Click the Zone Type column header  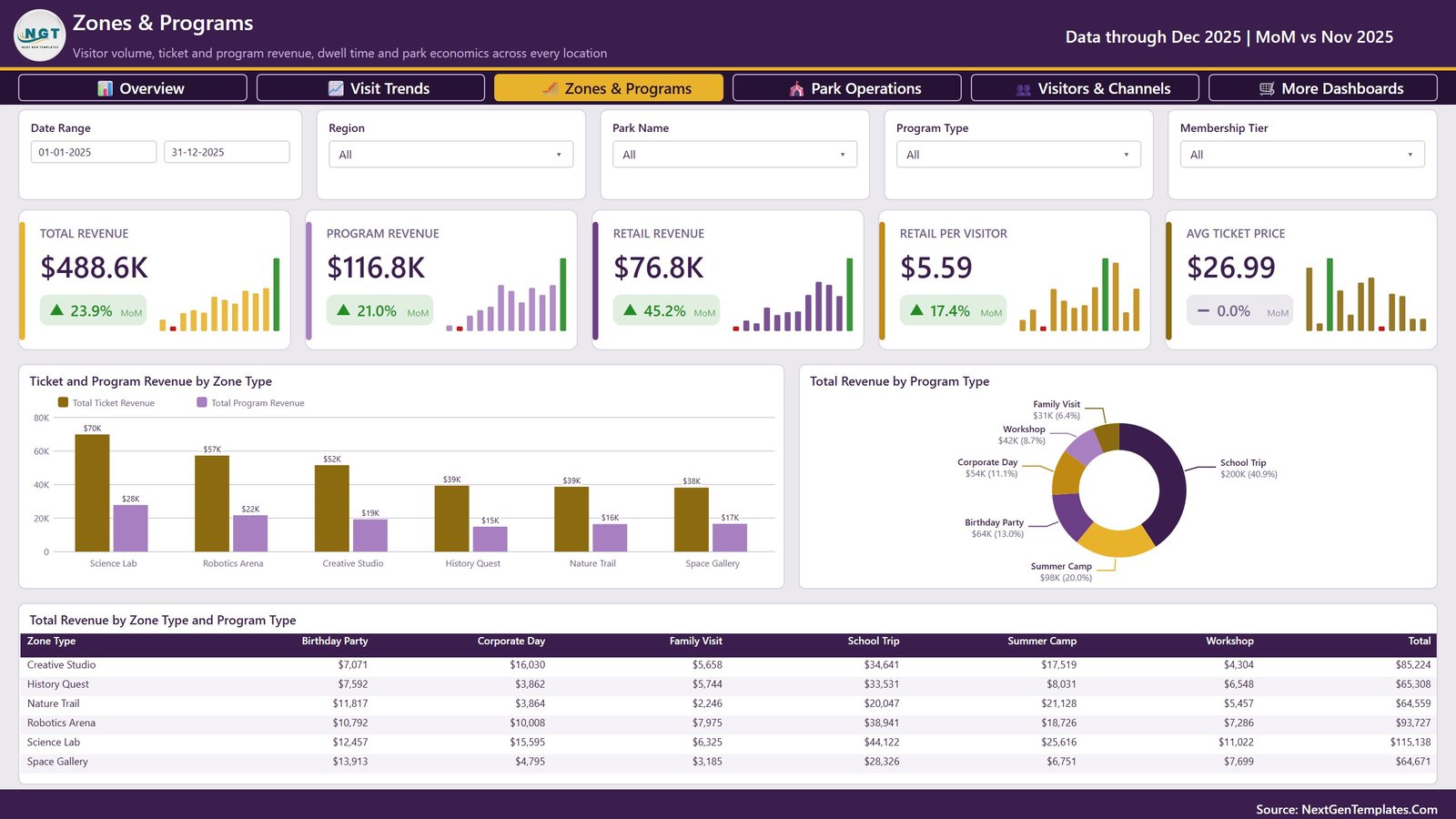pyautogui.click(x=51, y=641)
